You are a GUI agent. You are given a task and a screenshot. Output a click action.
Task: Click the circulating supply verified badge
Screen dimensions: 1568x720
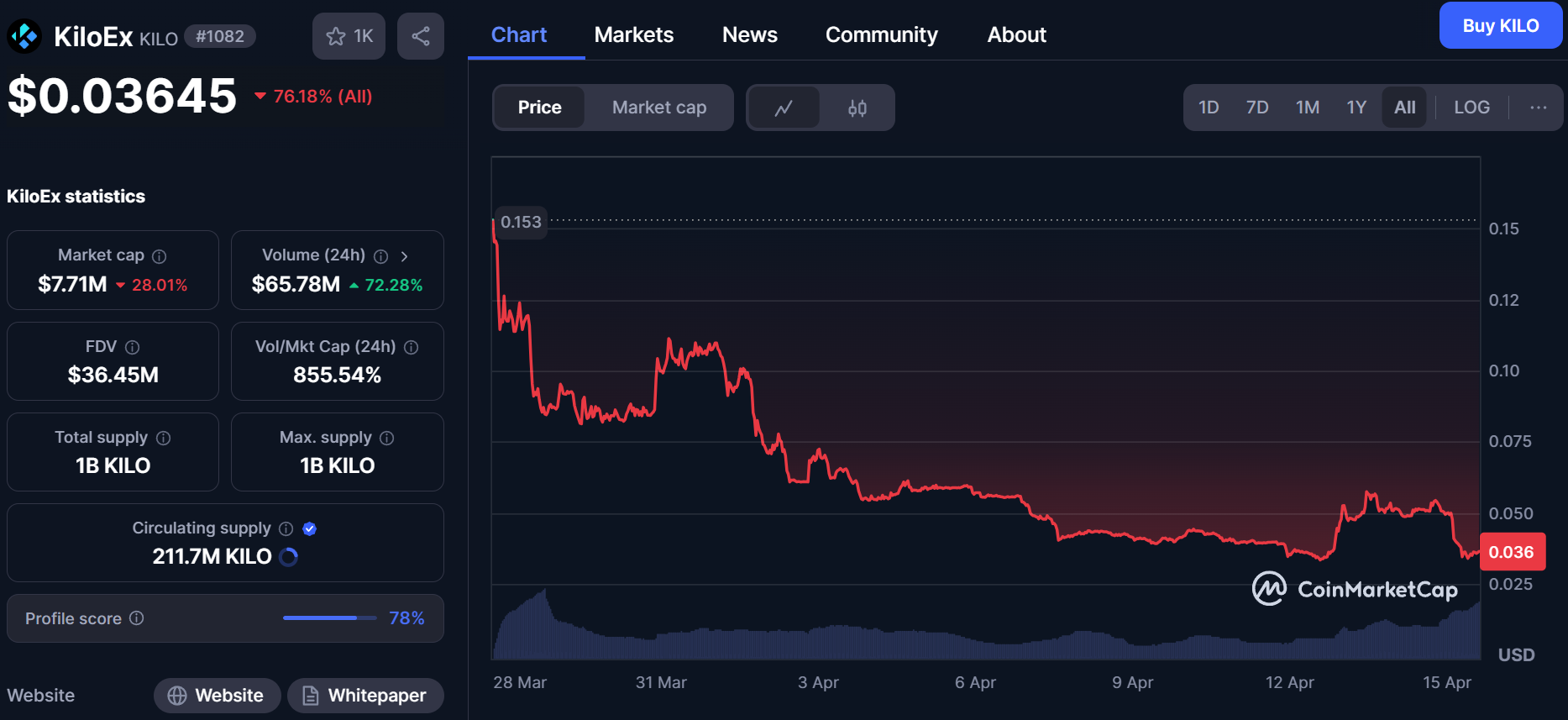coord(310,528)
